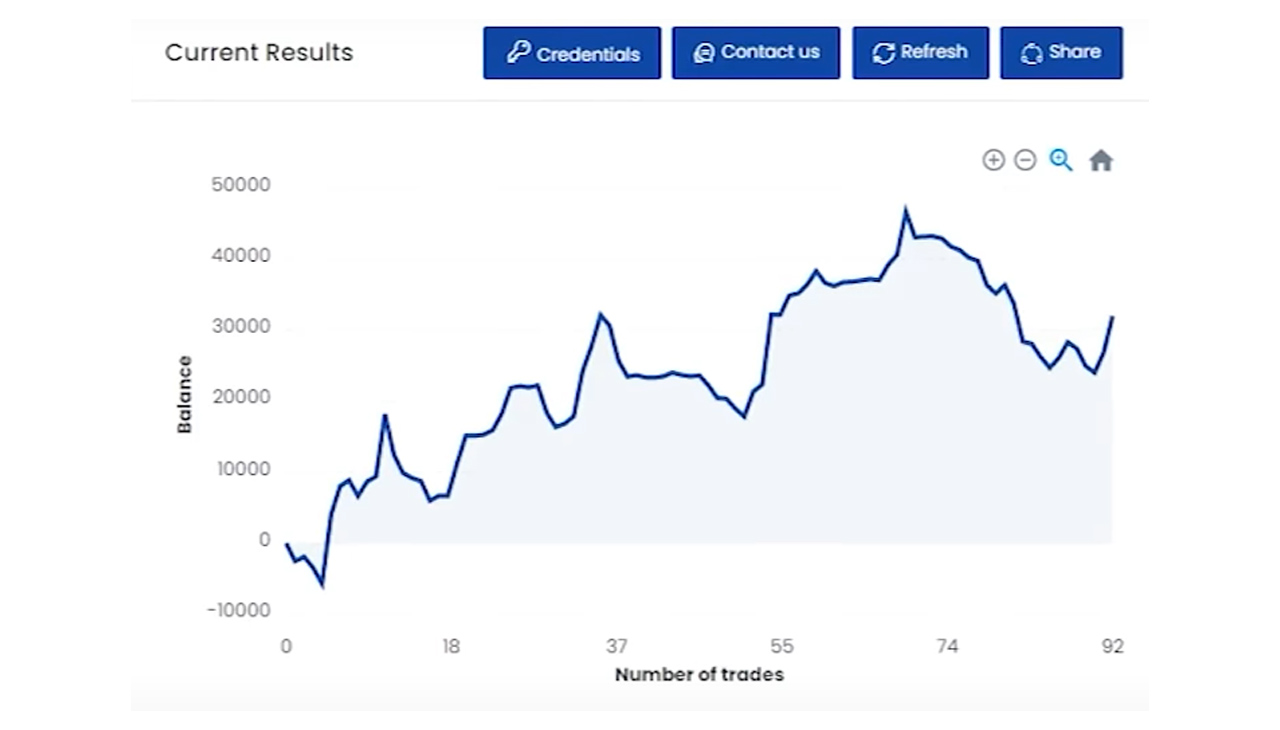The height and width of the screenshot is (730, 1280).
Task: Reset chart zoom with home icon
Action: 1101,160
